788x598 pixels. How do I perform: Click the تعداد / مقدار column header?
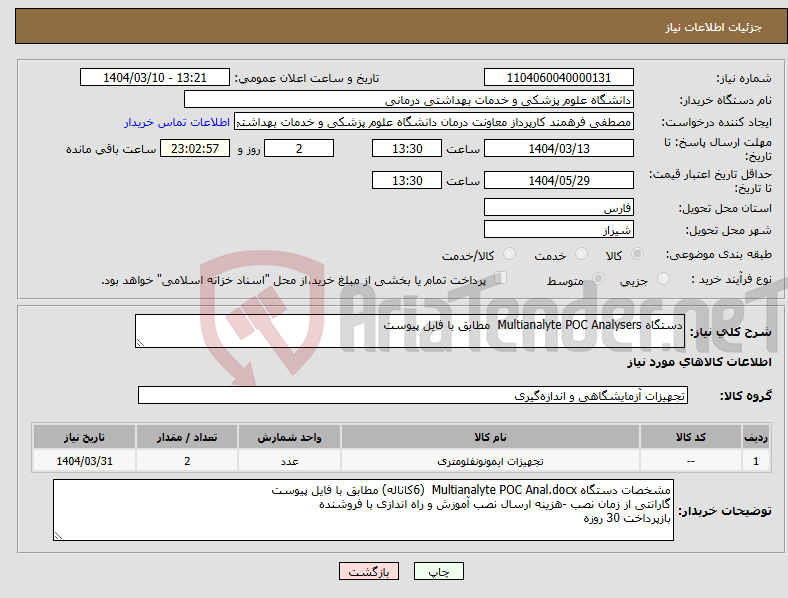click(187, 437)
